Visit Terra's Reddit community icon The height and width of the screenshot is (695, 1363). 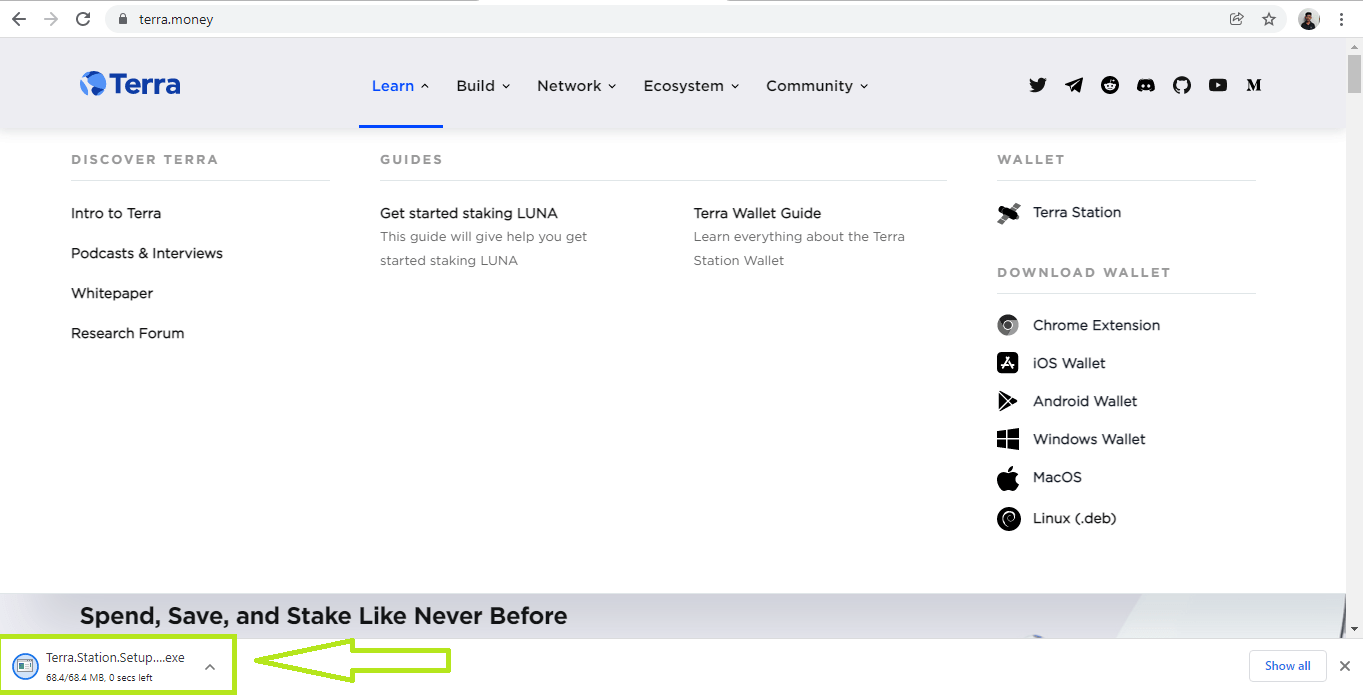pyautogui.click(x=1109, y=85)
